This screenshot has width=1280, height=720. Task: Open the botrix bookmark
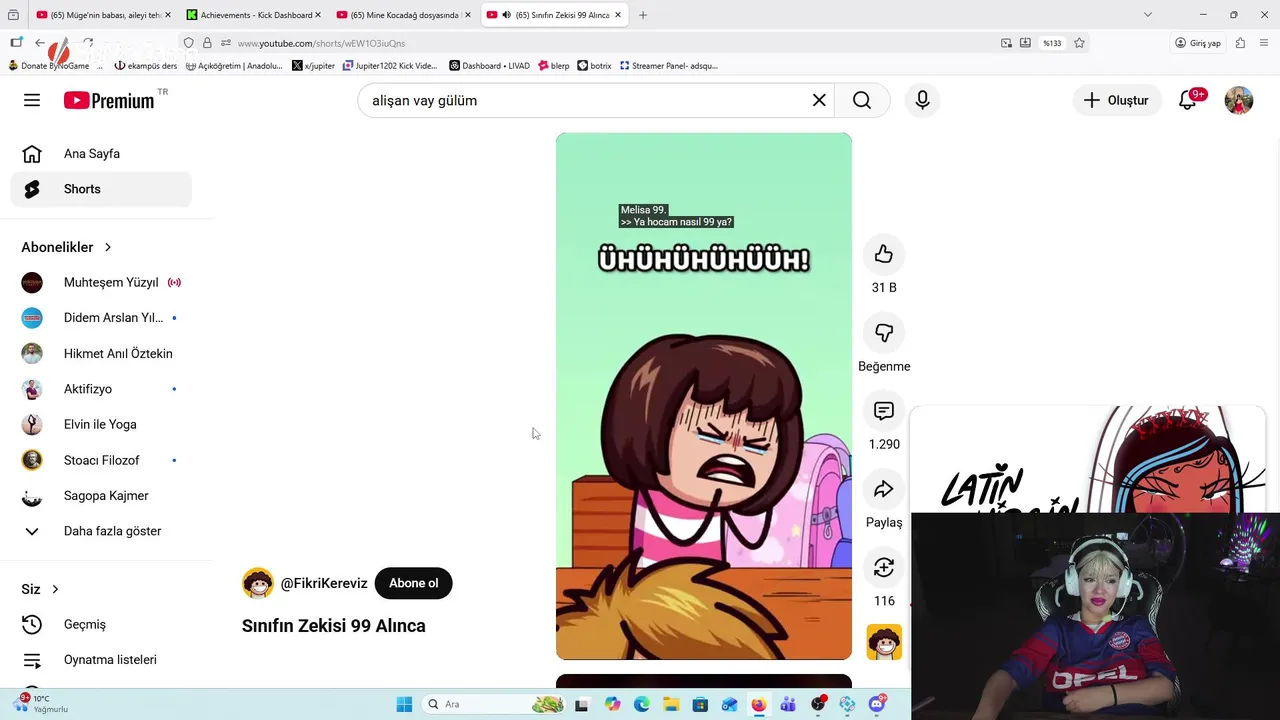(x=594, y=66)
